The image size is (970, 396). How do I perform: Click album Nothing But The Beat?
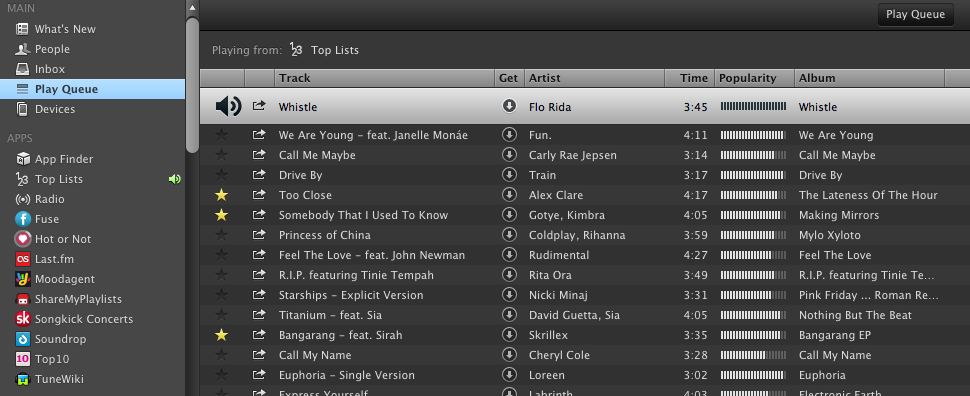click(x=856, y=315)
